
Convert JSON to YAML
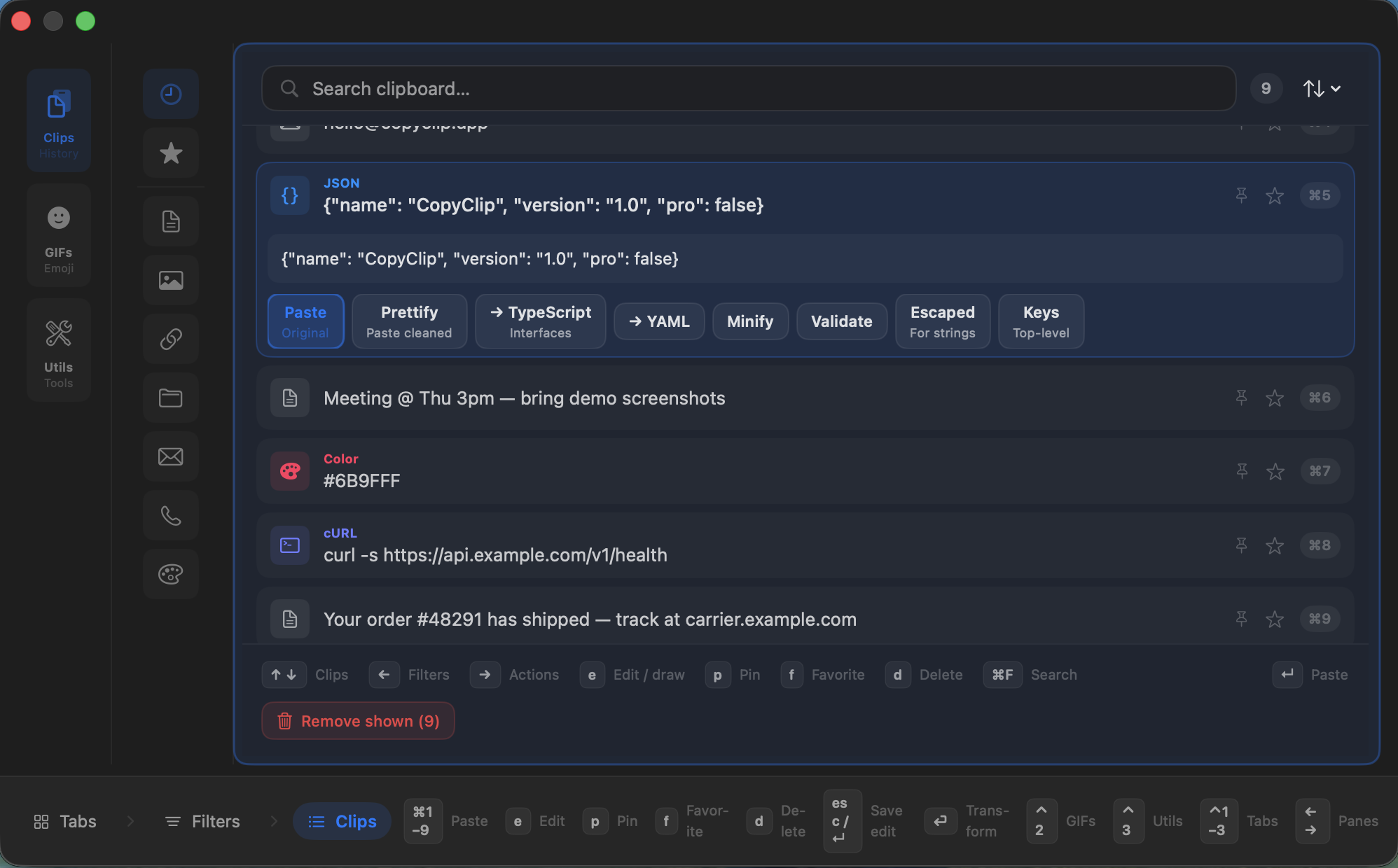659,321
